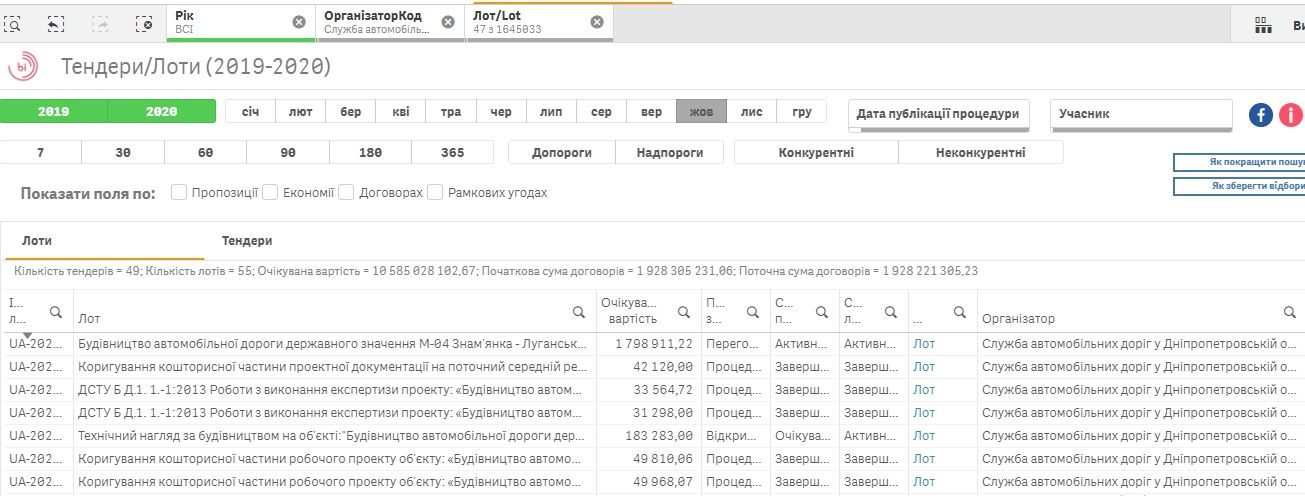
Task: Filter by Неконкурентні procedures
Action: 981,153
